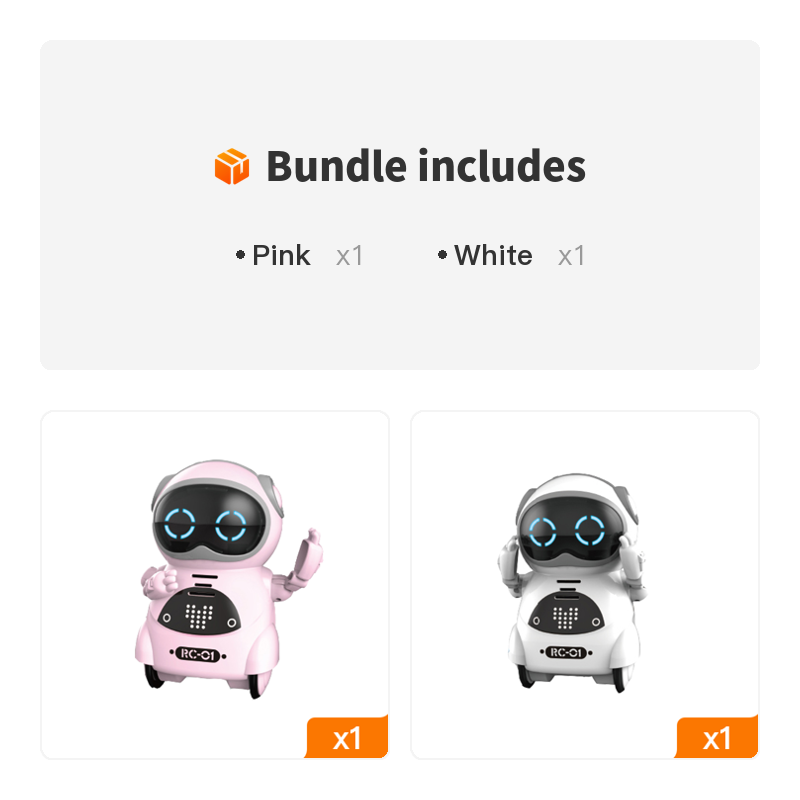The image size is (800, 800).
Task: Click the RC-01 label on the white robot
Action: tap(566, 652)
